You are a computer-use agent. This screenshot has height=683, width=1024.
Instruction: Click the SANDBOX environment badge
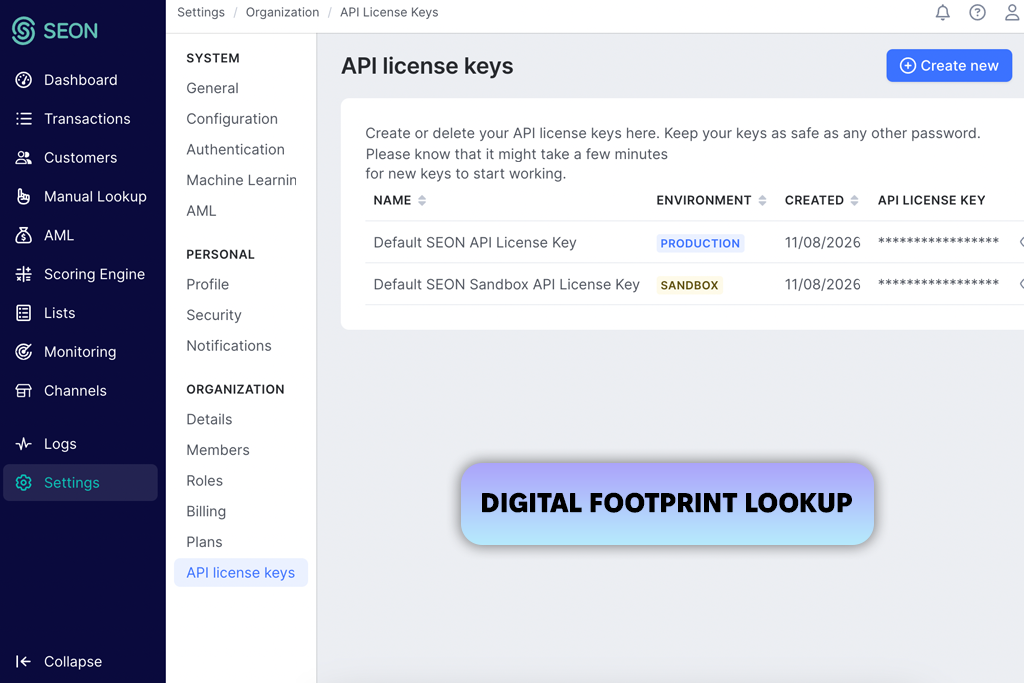[689, 285]
